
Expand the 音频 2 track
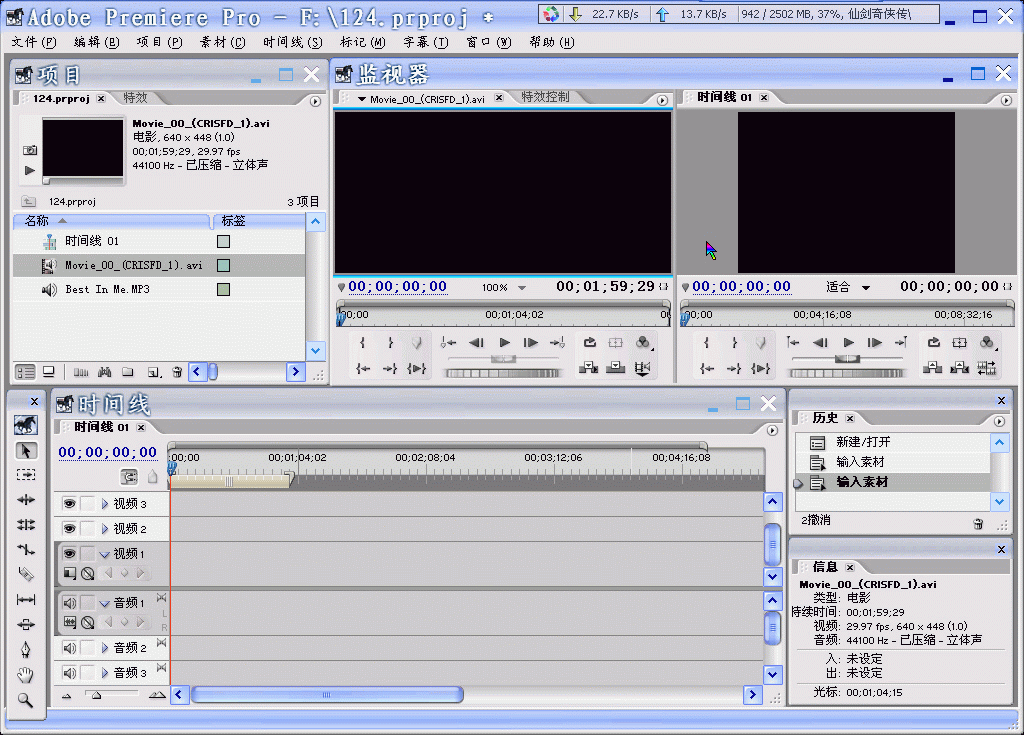[104, 647]
